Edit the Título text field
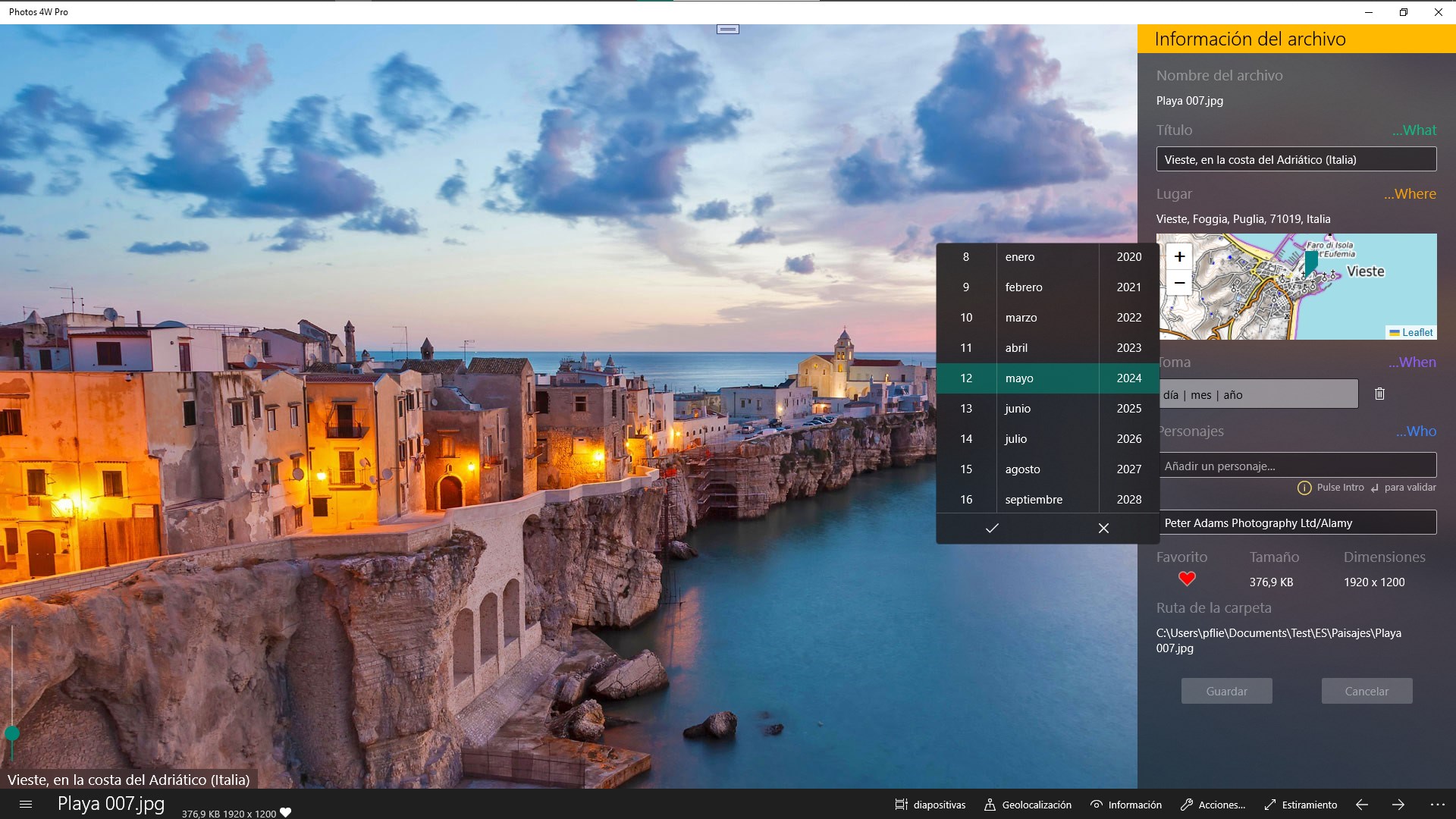1456x819 pixels. tap(1296, 159)
